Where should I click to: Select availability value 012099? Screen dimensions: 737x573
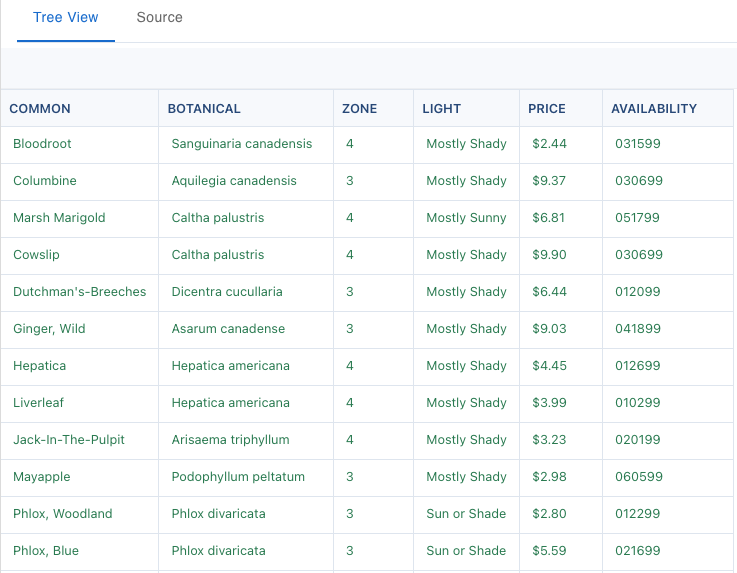coord(668,292)
